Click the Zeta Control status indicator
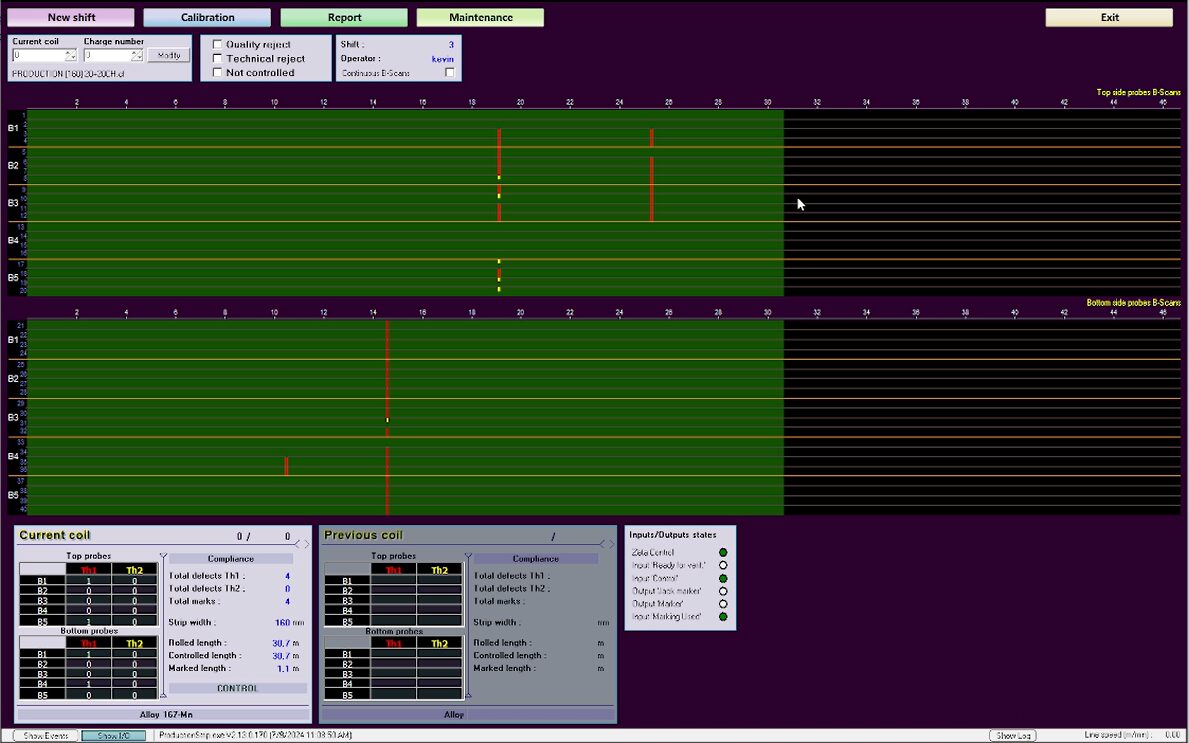 click(x=723, y=552)
